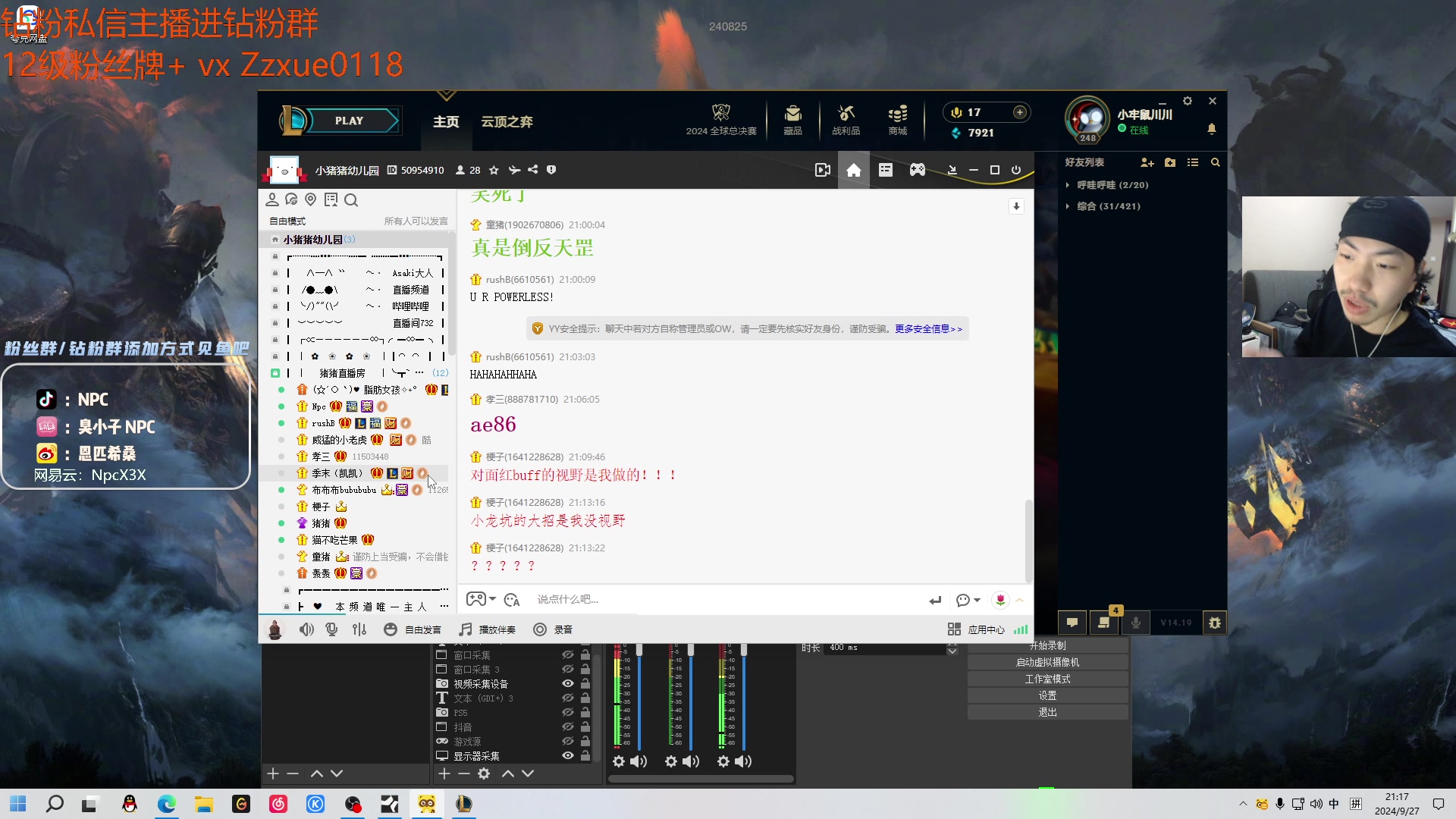Open the YY channel home icon
Image resolution: width=1456 pixels, height=819 pixels.
[853, 170]
